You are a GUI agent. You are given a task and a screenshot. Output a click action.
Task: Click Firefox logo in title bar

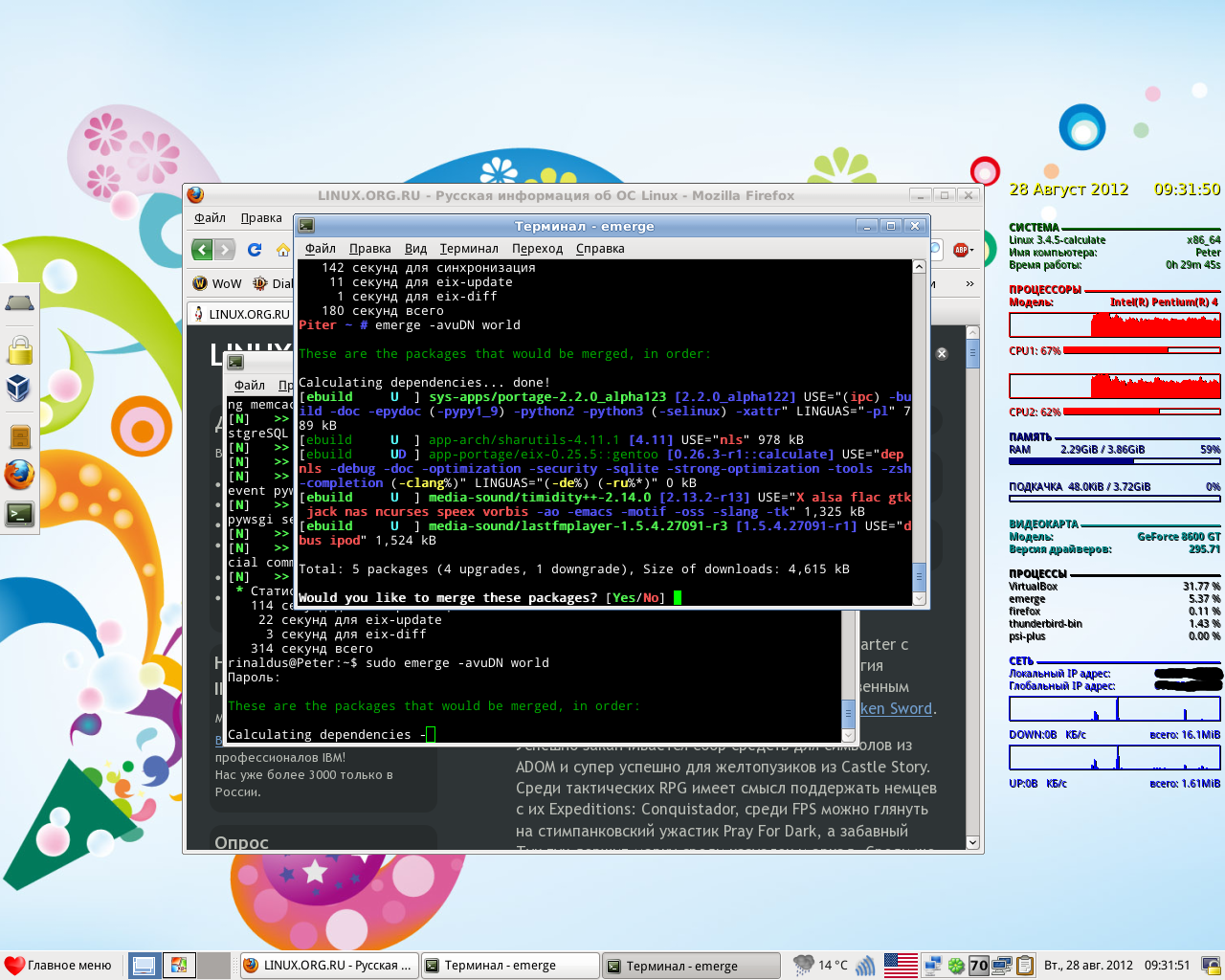[x=196, y=194]
